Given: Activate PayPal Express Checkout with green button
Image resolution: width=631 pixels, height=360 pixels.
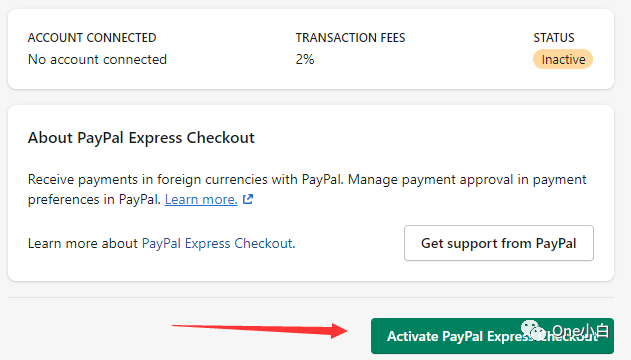Looking at the screenshot, I should [x=492, y=336].
